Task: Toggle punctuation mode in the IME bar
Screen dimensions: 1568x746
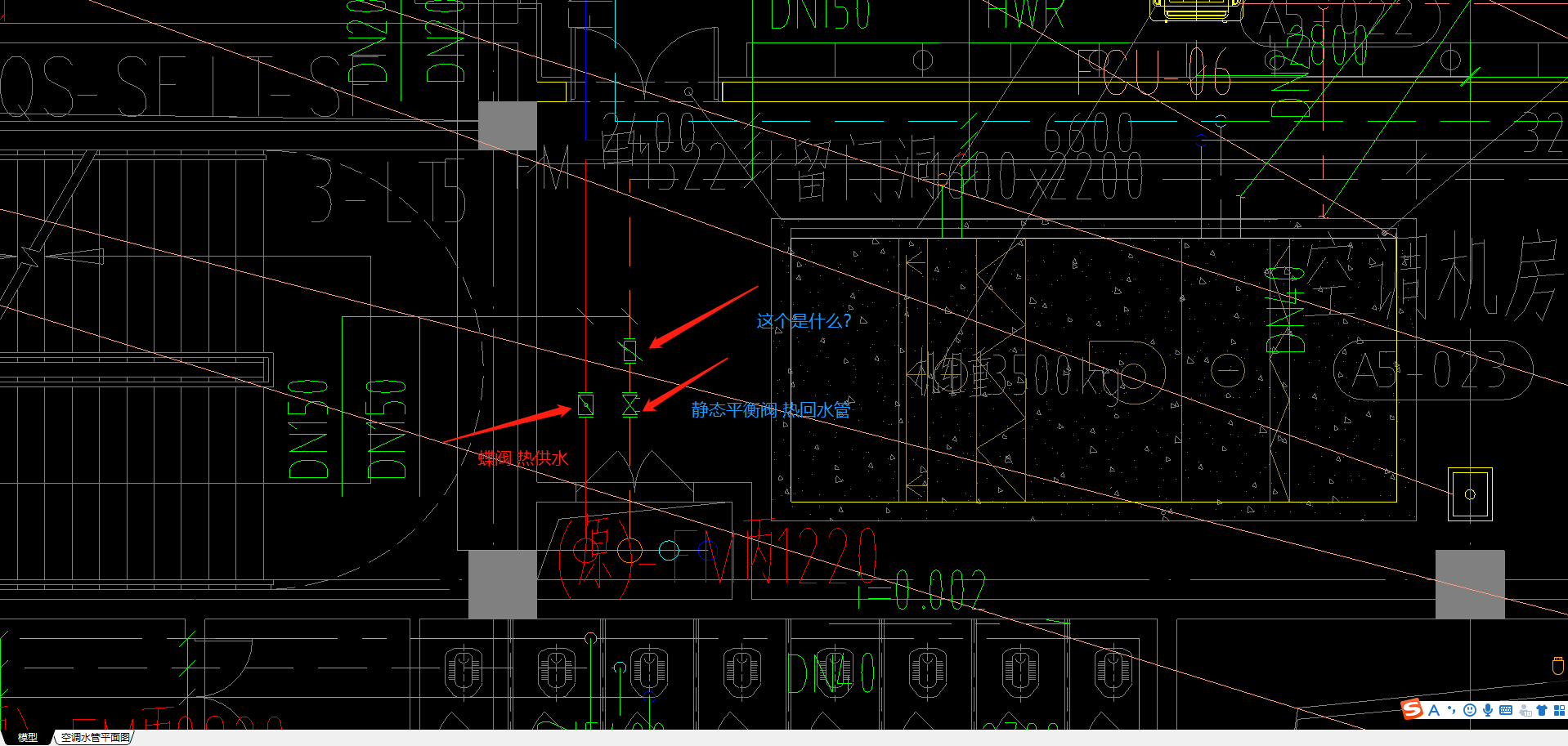Action: click(1452, 710)
